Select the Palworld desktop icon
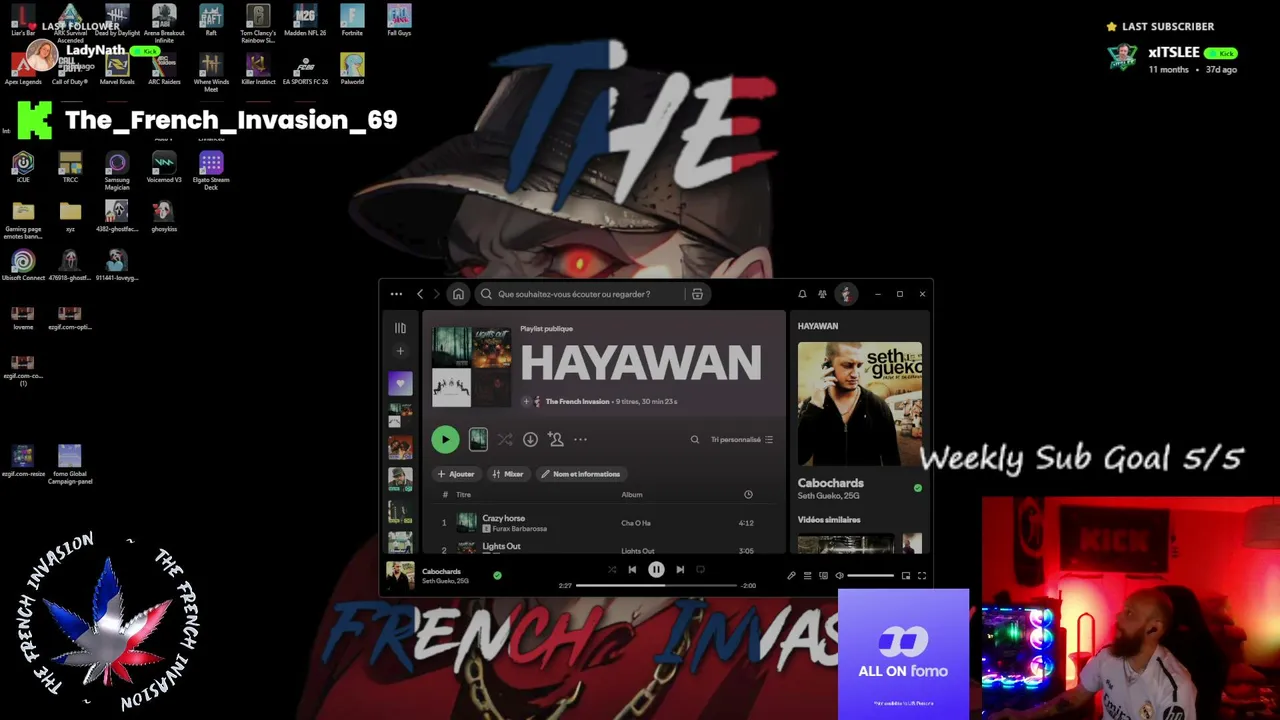1280x720 pixels. (352, 69)
